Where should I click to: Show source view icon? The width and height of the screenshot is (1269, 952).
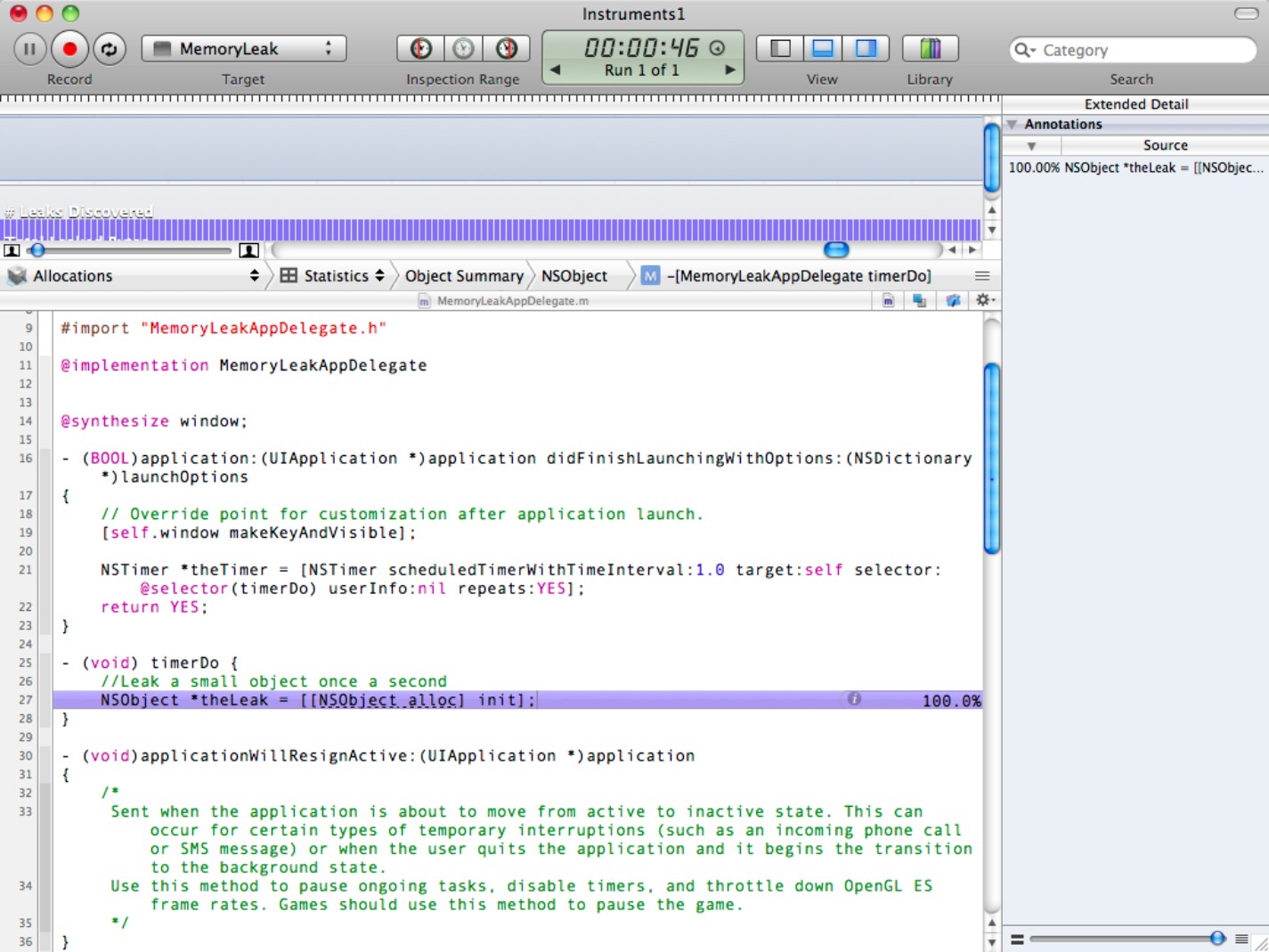[x=888, y=301]
